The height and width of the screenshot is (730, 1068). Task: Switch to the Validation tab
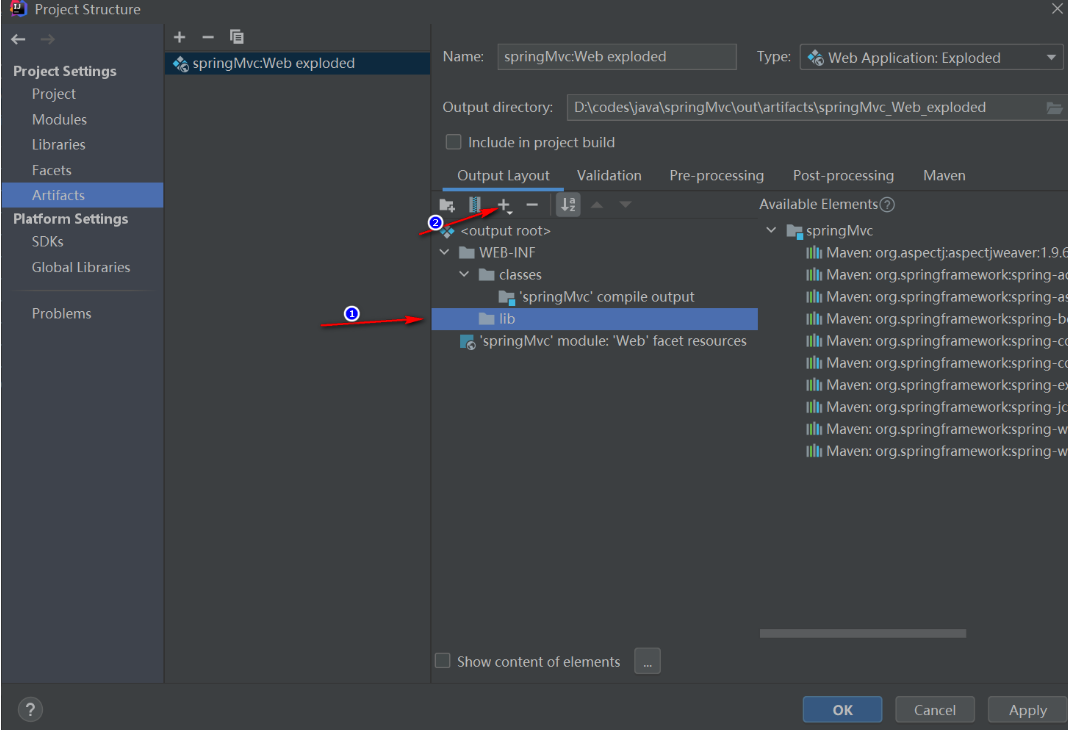click(x=609, y=176)
